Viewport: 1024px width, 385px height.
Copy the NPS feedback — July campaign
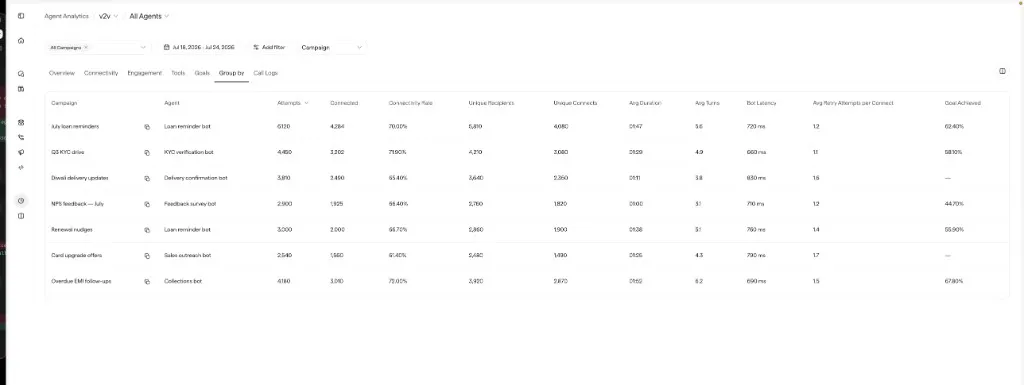[147, 204]
